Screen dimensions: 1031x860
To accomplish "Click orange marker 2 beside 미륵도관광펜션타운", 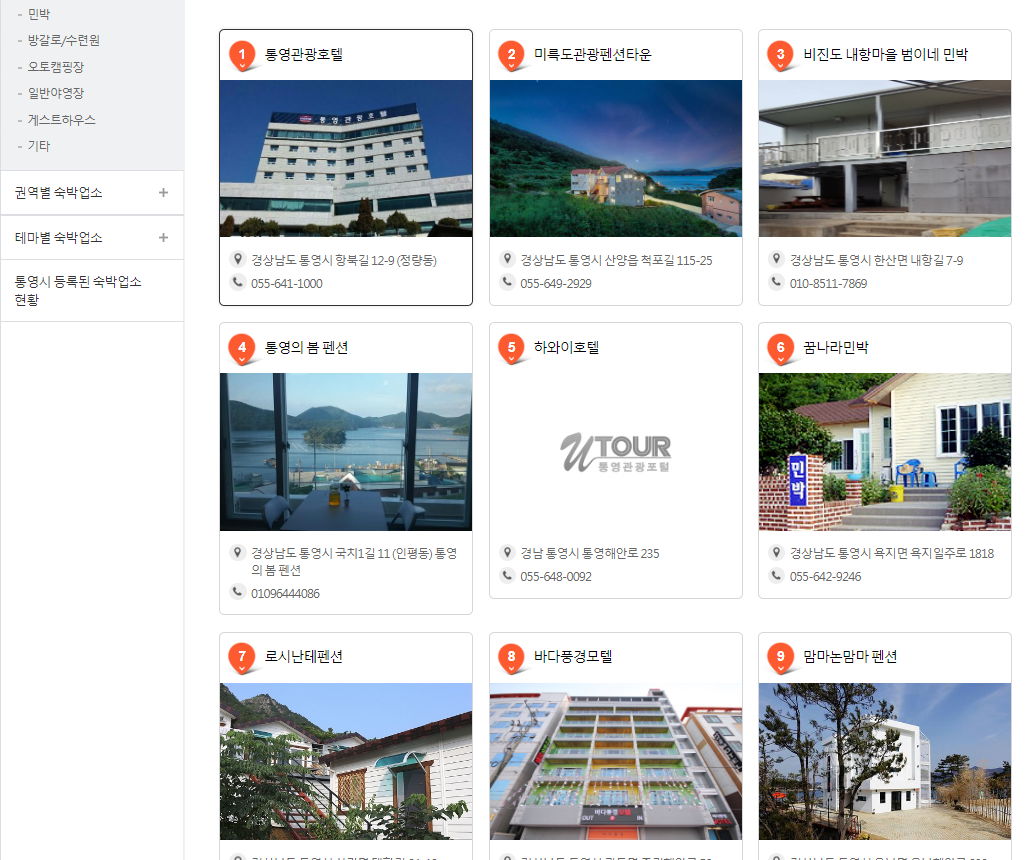I will point(512,55).
